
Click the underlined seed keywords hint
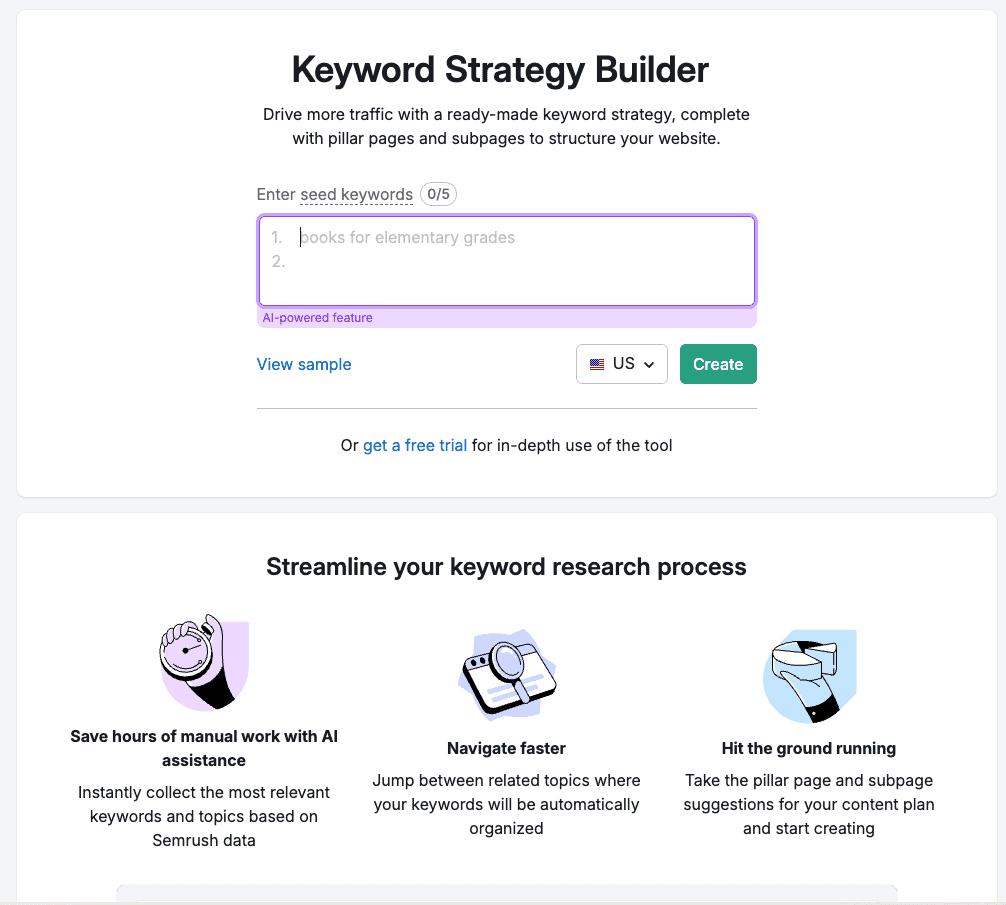(357, 194)
